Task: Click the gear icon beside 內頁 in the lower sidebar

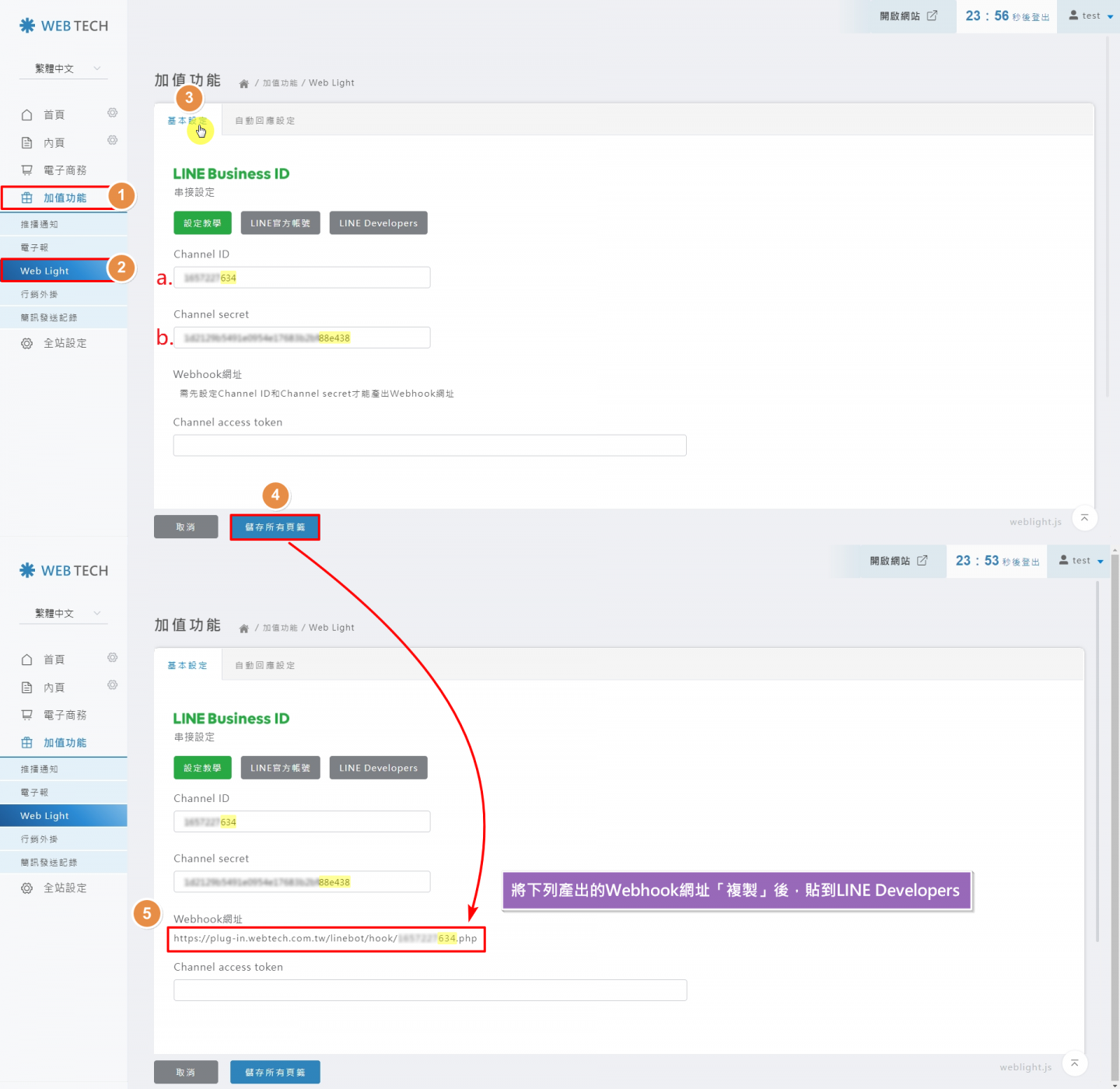Action: 112,685
